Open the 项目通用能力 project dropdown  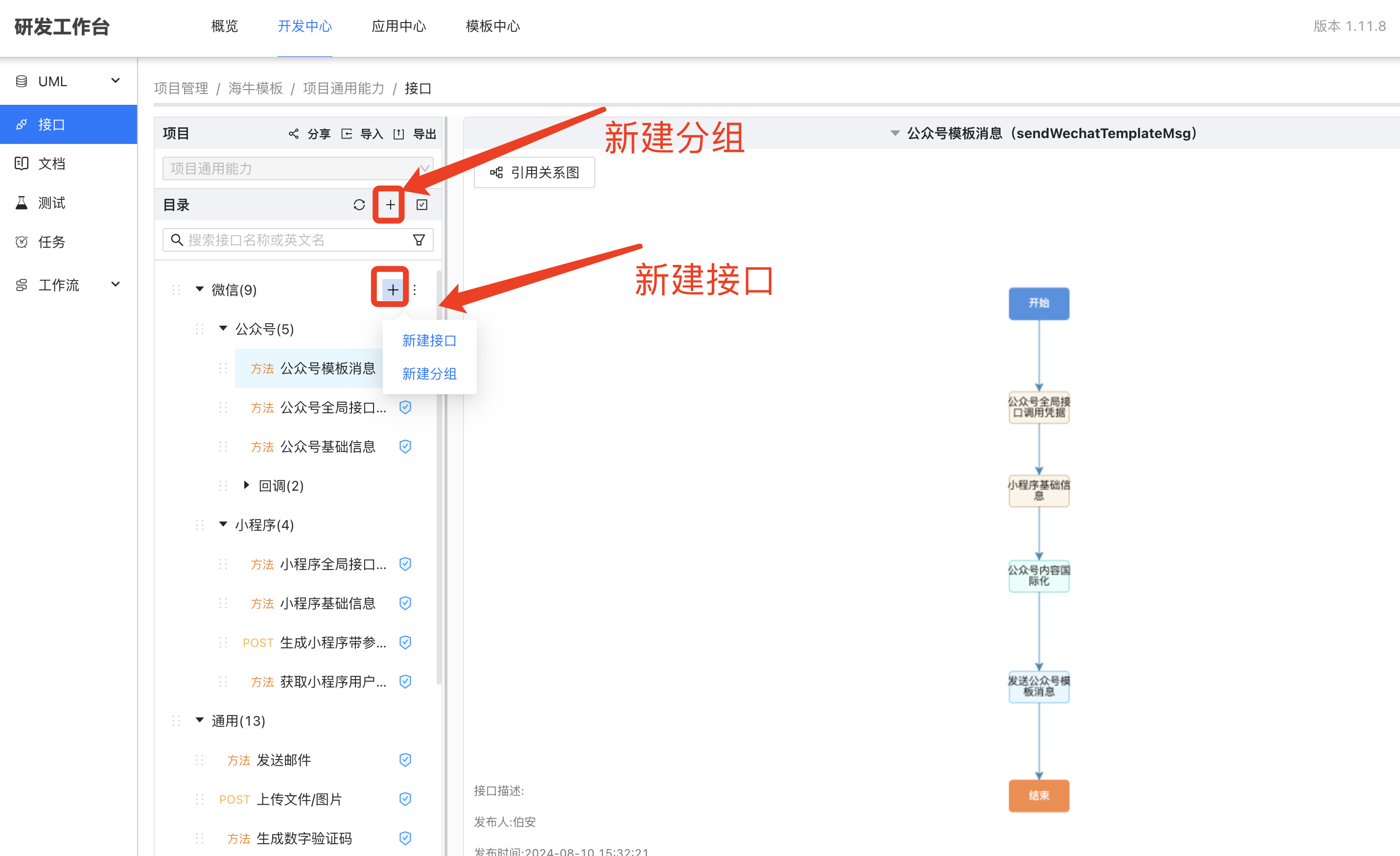tap(298, 168)
